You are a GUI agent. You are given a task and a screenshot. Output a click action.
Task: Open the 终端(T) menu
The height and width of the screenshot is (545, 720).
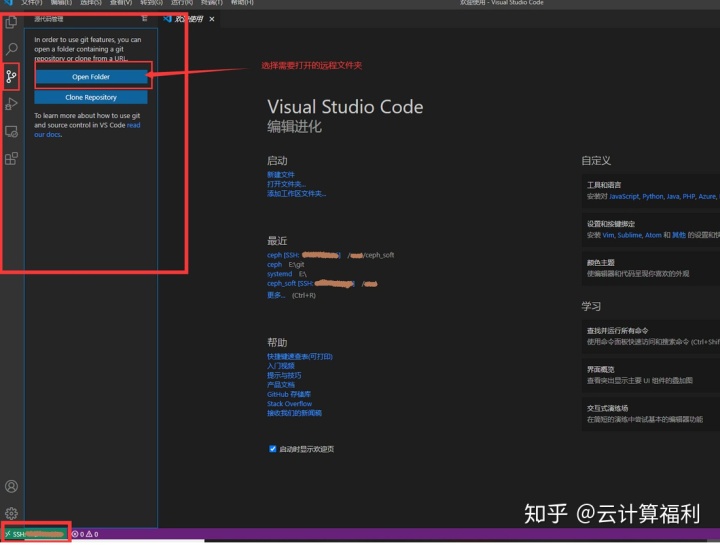point(212,3)
